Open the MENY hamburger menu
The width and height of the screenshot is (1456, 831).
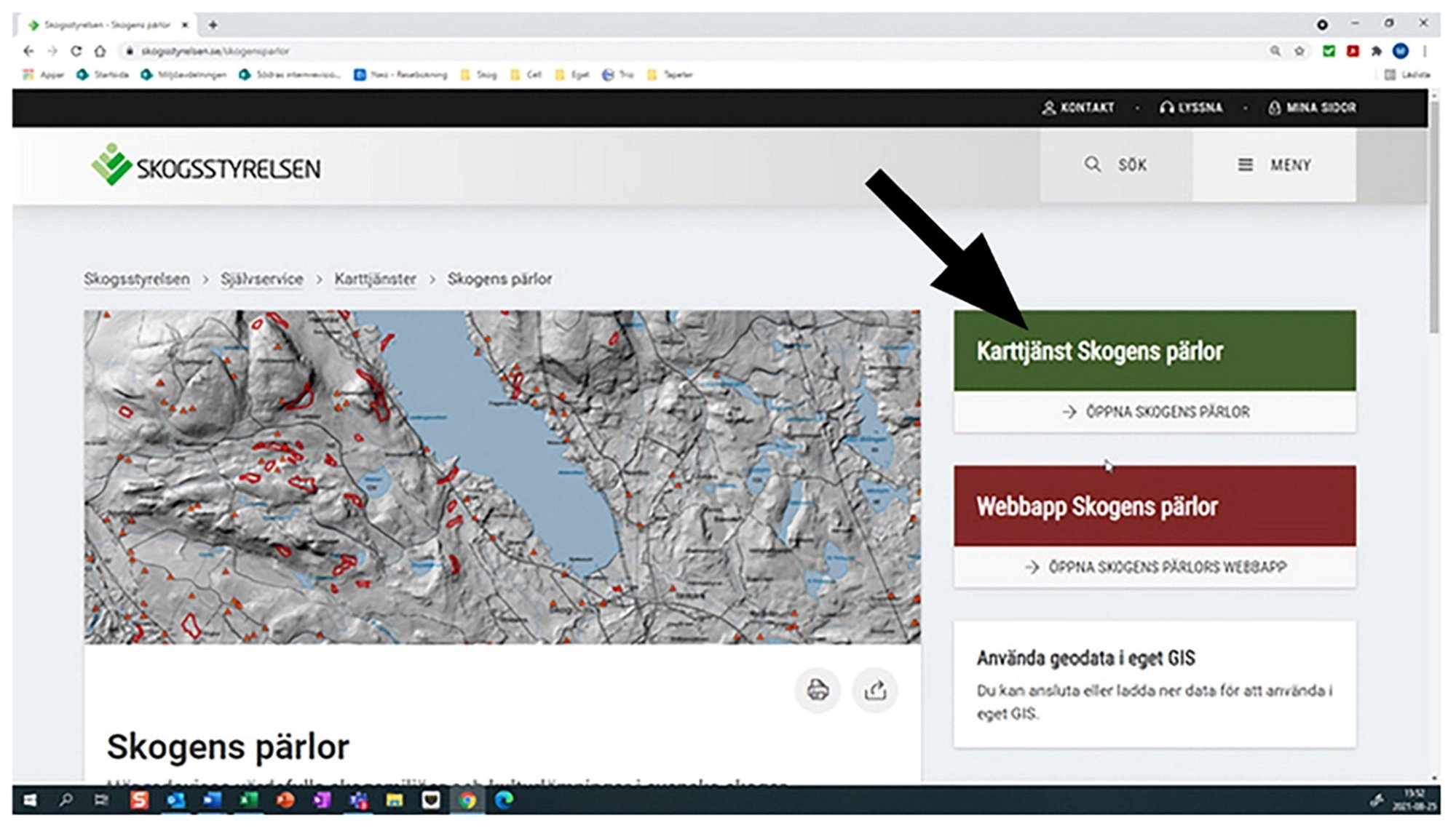tap(1275, 165)
